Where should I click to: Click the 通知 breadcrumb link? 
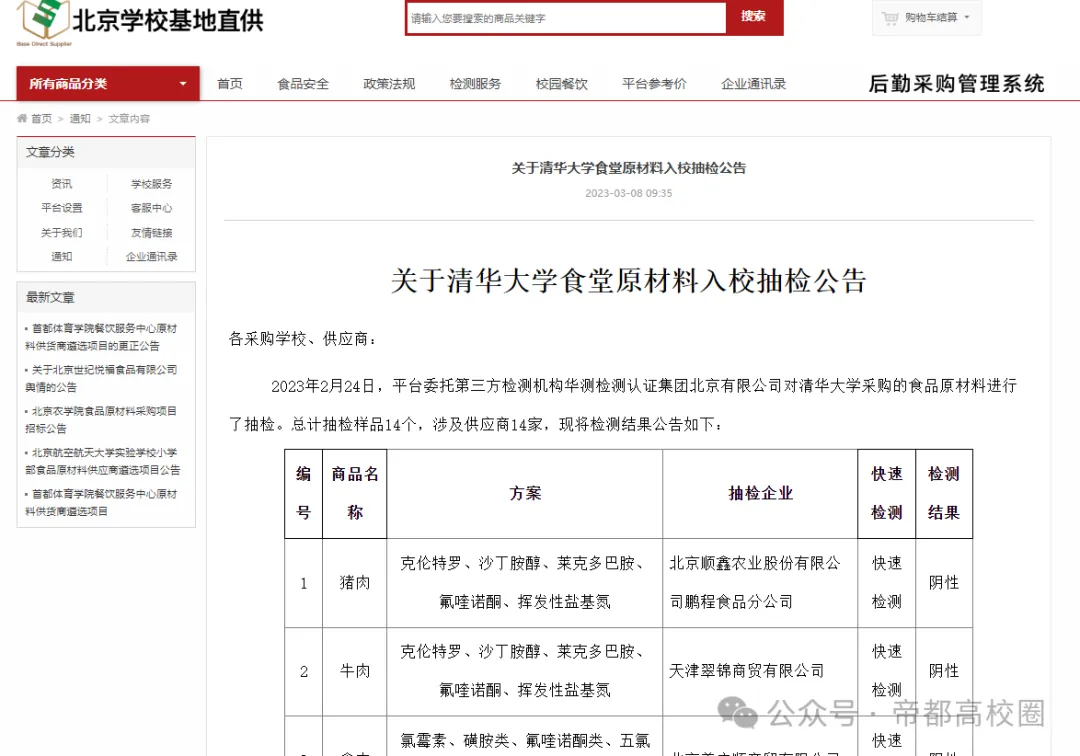point(80,118)
